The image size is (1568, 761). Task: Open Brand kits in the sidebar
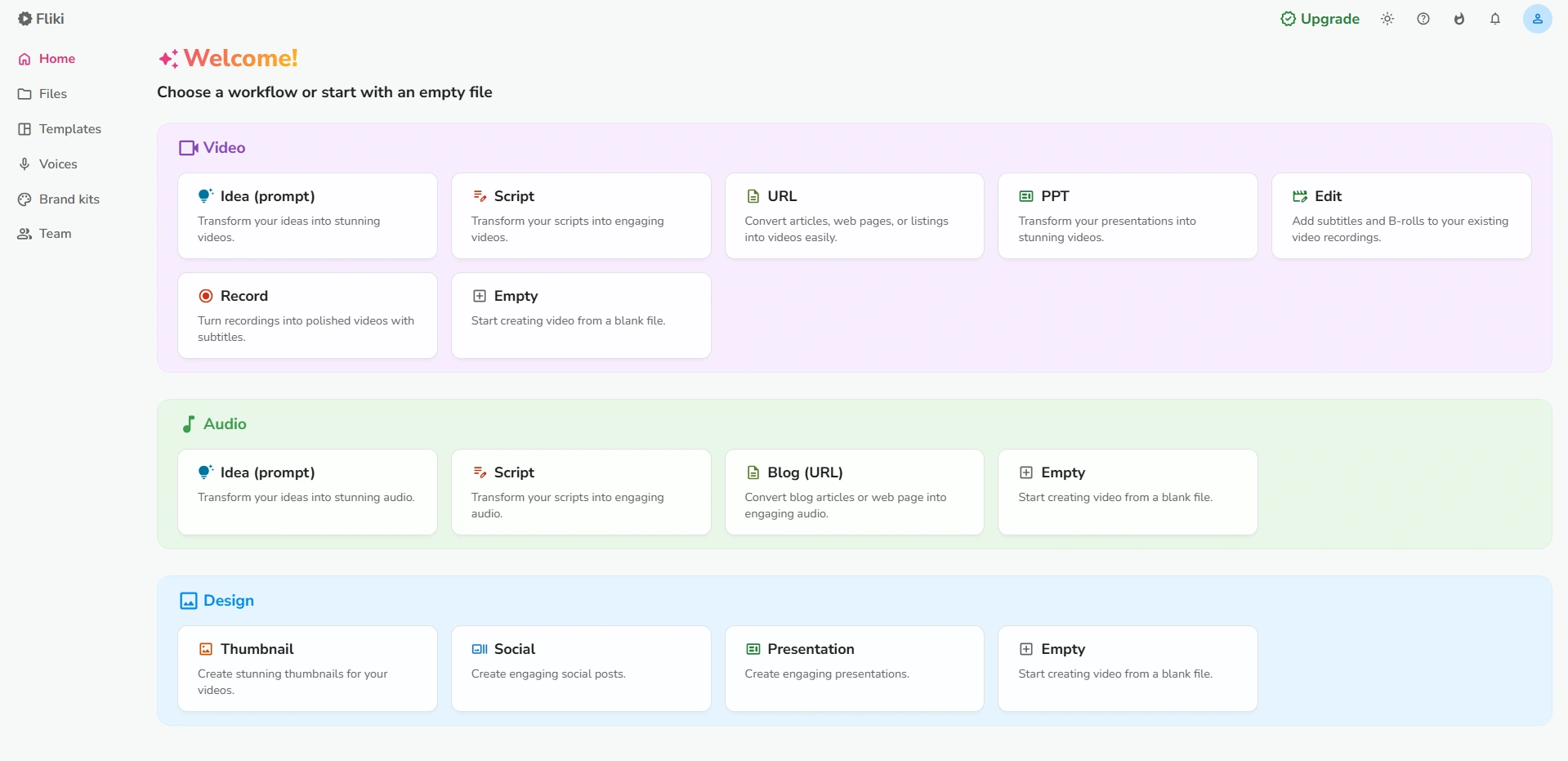pyautogui.click(x=59, y=199)
